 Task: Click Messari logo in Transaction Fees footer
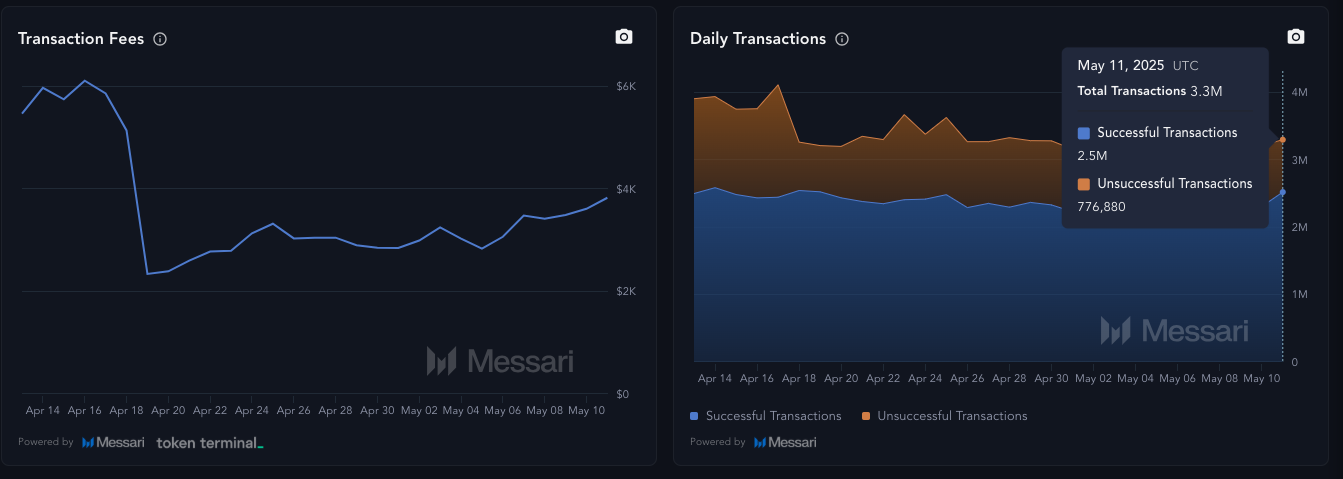point(113,442)
